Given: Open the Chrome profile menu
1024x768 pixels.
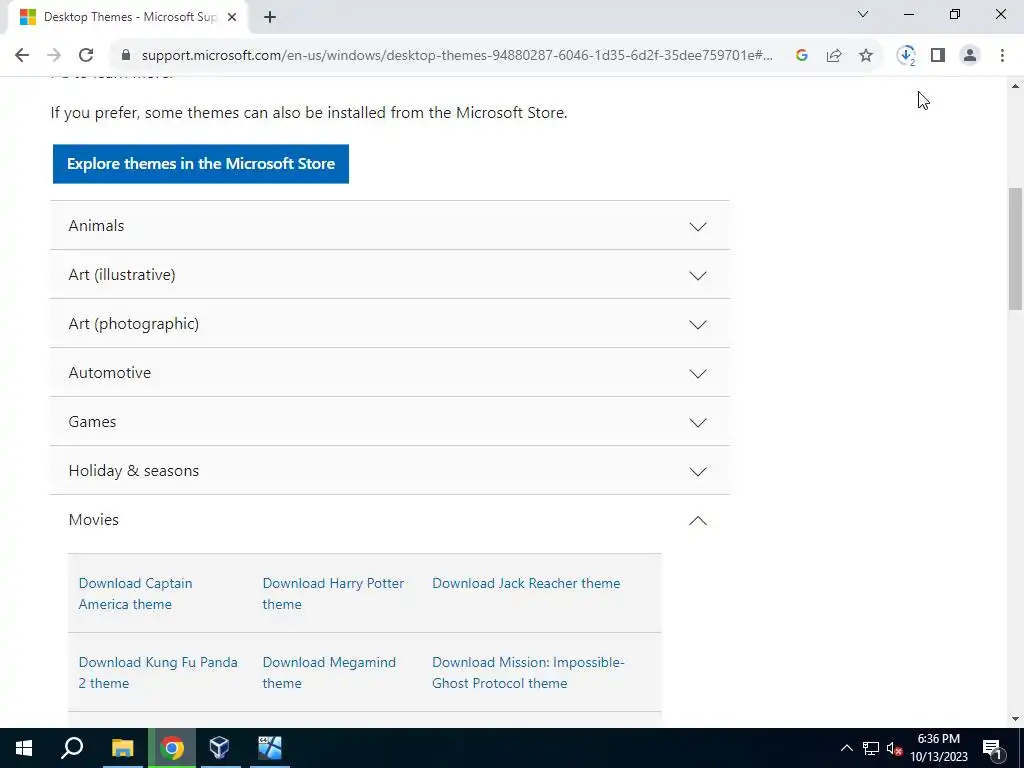Looking at the screenshot, I should 970,56.
